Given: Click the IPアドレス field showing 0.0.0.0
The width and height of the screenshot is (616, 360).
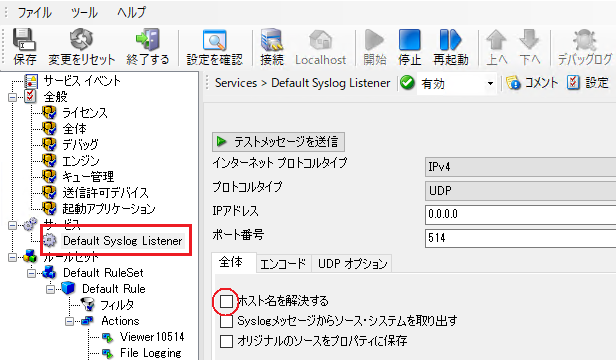Looking at the screenshot, I should click(x=520, y=215).
